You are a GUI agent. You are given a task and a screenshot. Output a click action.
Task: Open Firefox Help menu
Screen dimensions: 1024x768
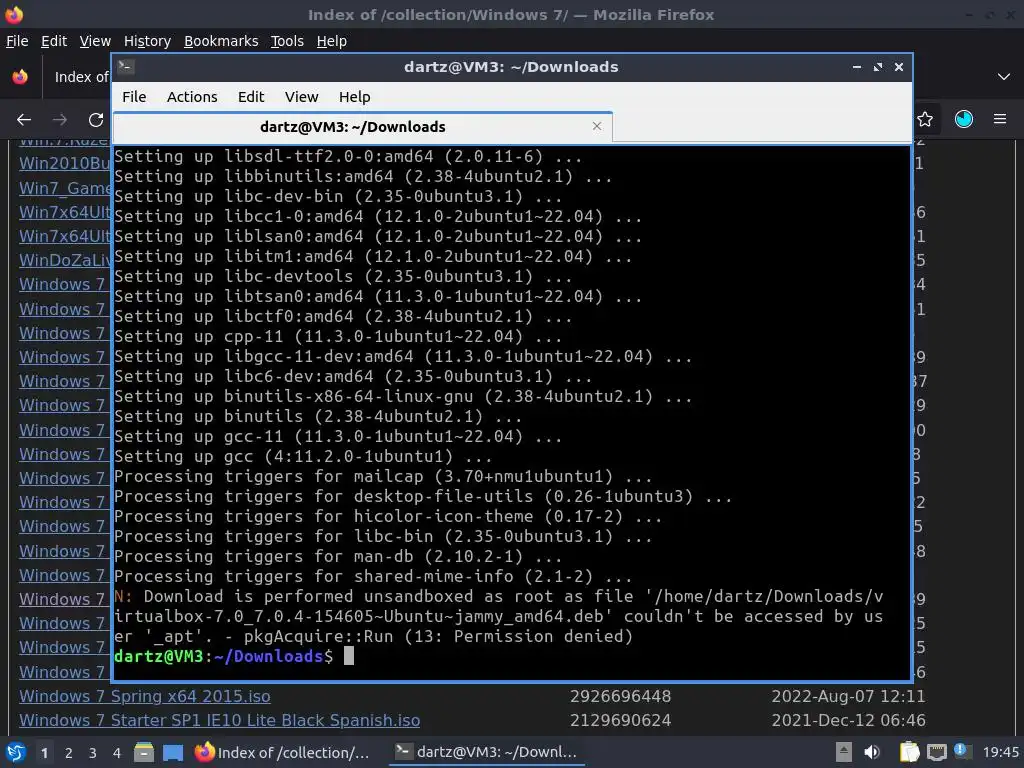(x=332, y=41)
